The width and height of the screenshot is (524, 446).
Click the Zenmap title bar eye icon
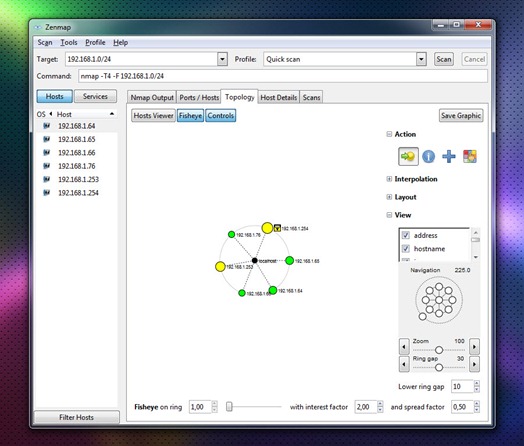tap(38, 27)
